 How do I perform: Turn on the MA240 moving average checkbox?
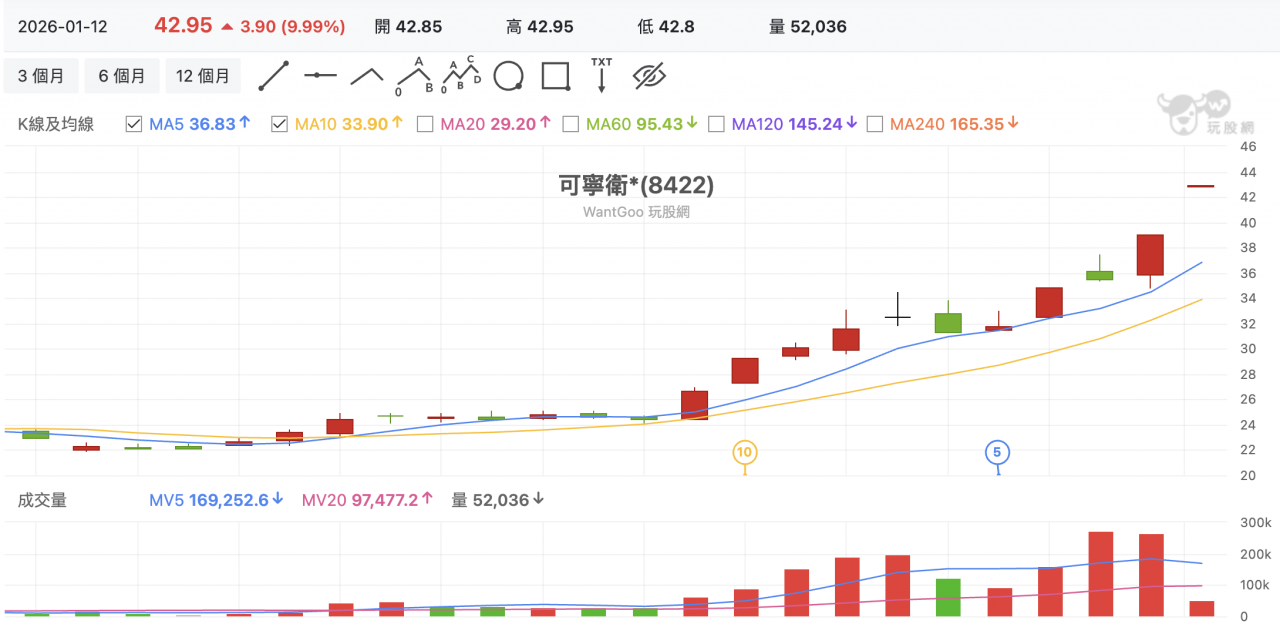pyautogui.click(x=875, y=124)
